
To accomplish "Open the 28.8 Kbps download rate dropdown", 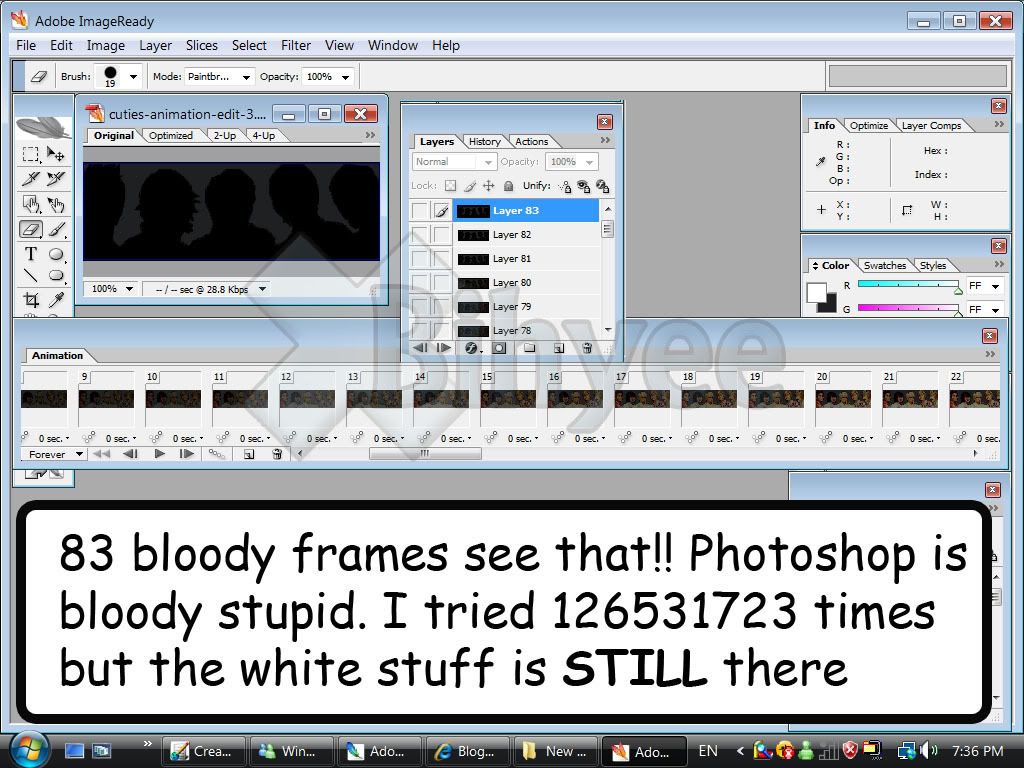I will [263, 289].
